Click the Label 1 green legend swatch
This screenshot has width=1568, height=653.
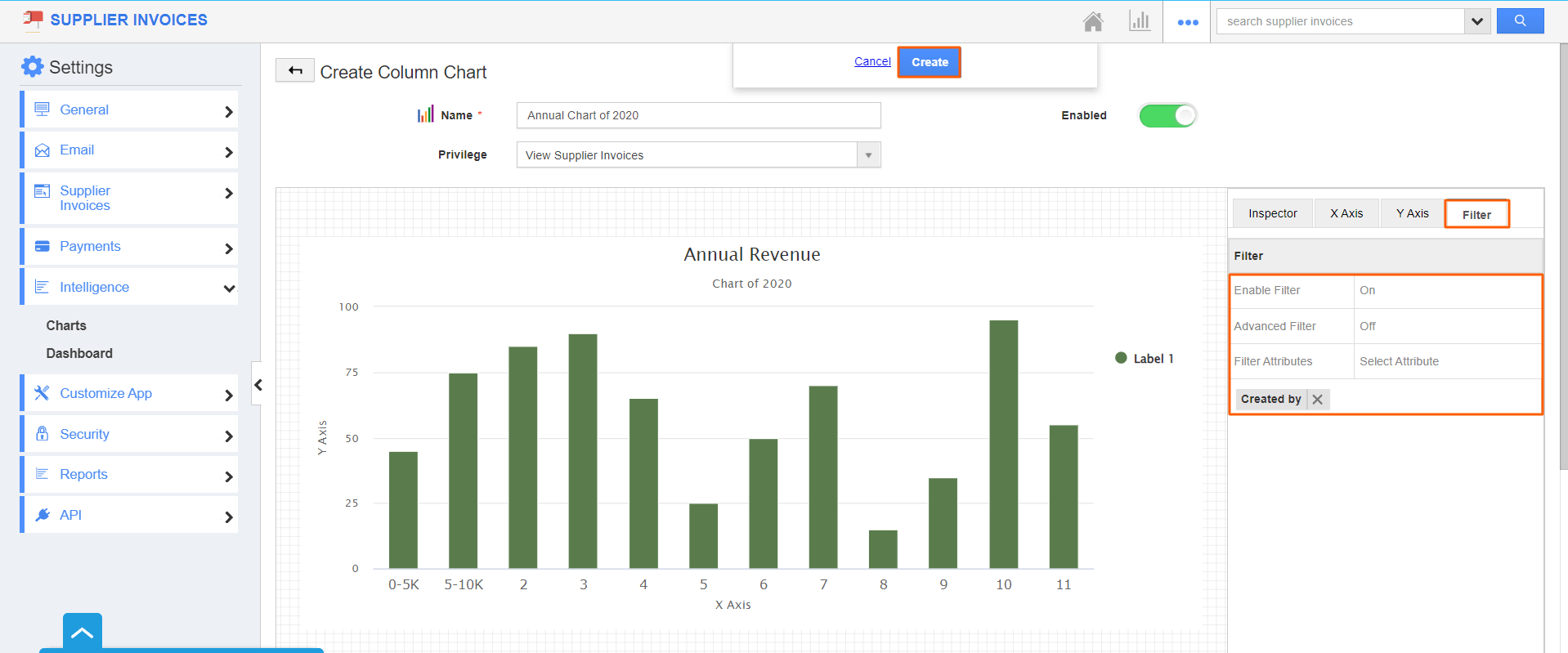point(1121,358)
